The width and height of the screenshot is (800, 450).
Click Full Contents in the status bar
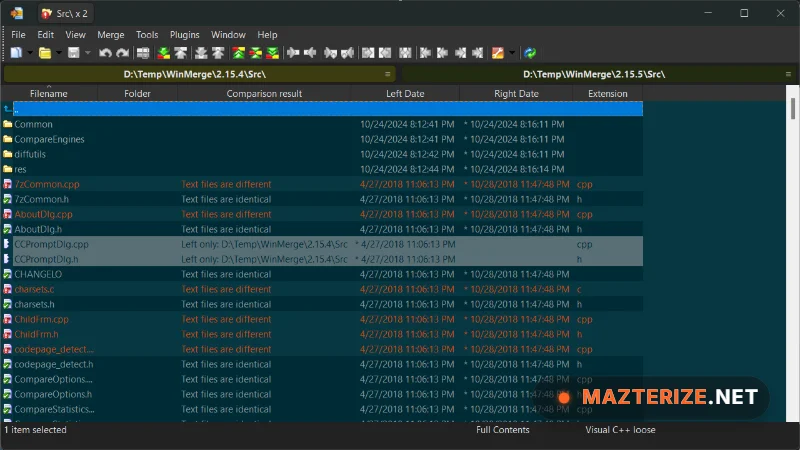[x=503, y=430]
